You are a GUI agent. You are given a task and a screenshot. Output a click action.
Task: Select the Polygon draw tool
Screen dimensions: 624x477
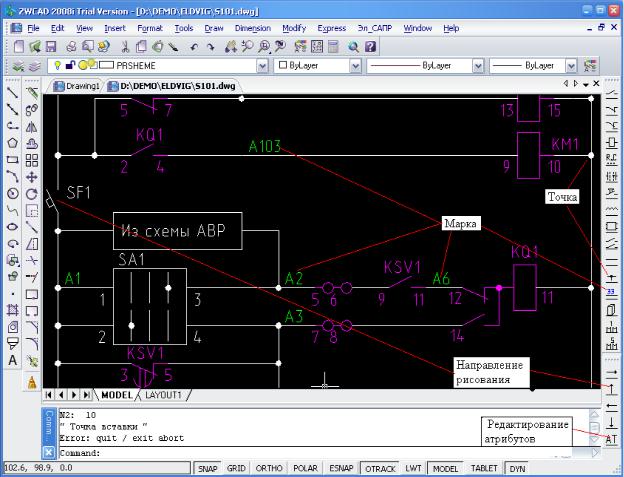[x=12, y=142]
